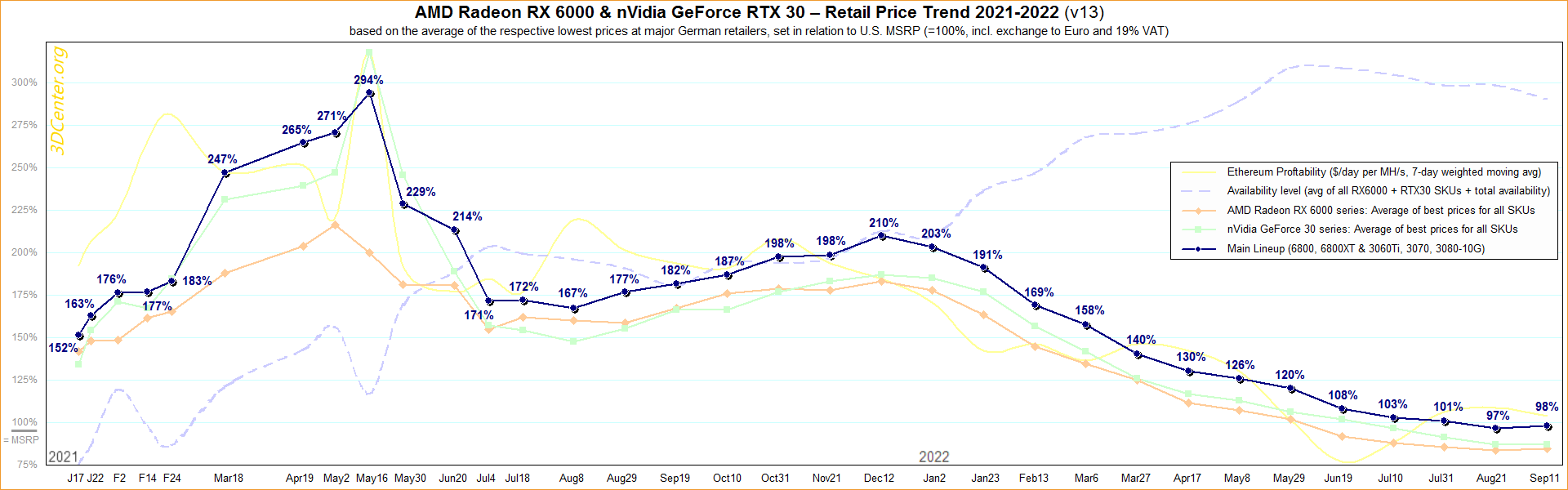1568x490 pixels.
Task: Click the May16 x-axis date label
Action: click(x=372, y=479)
